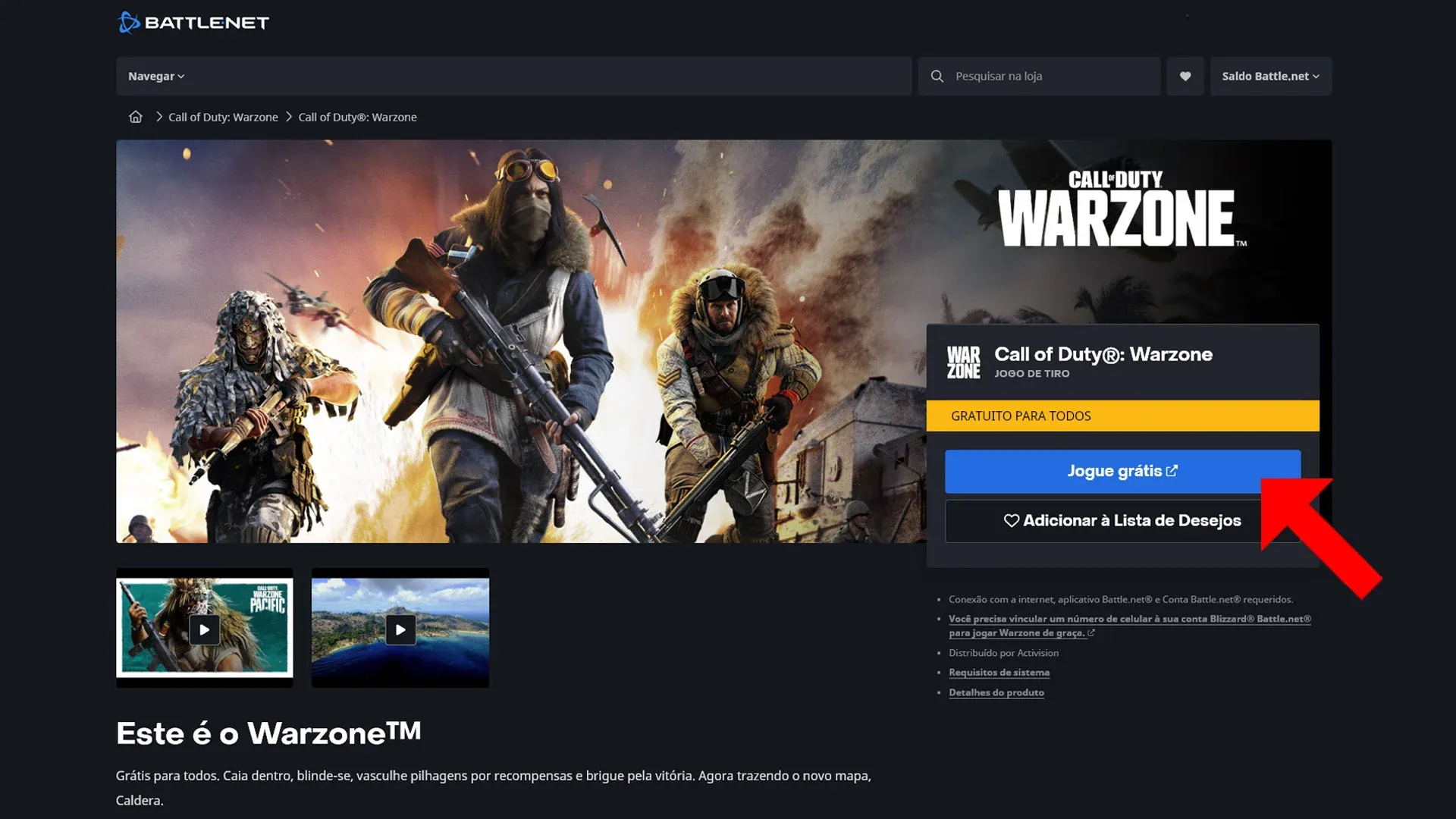Search in the Pesquisar na loja field
This screenshot has width=1456, height=819.
[1039, 76]
